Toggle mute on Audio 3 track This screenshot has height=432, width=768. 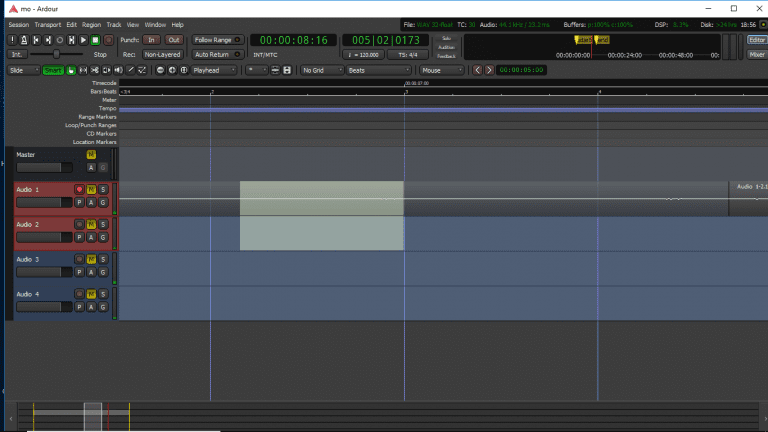(x=91, y=259)
